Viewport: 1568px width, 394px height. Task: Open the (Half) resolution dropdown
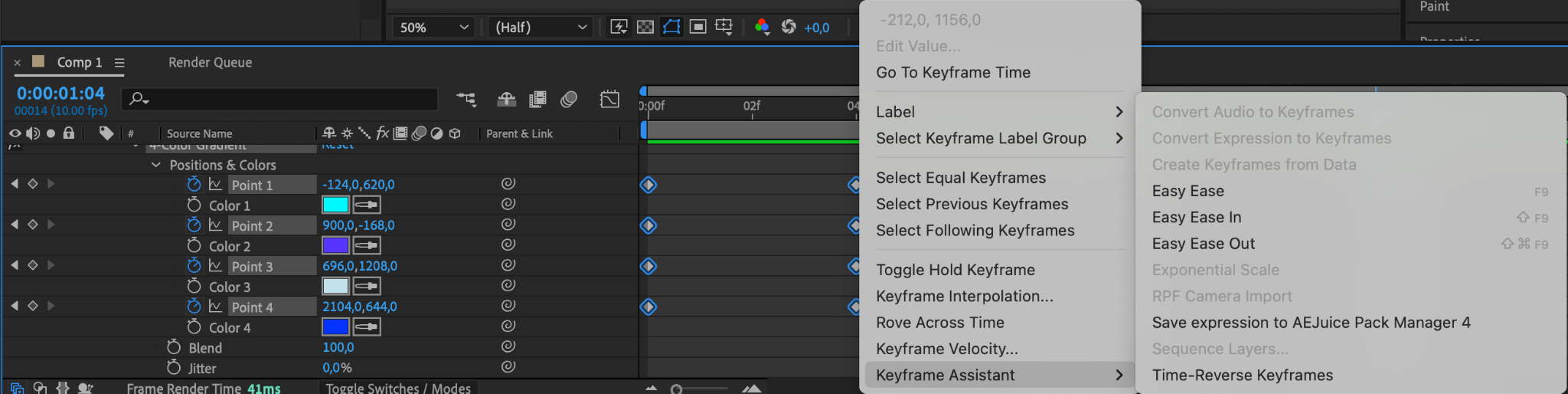point(541,27)
